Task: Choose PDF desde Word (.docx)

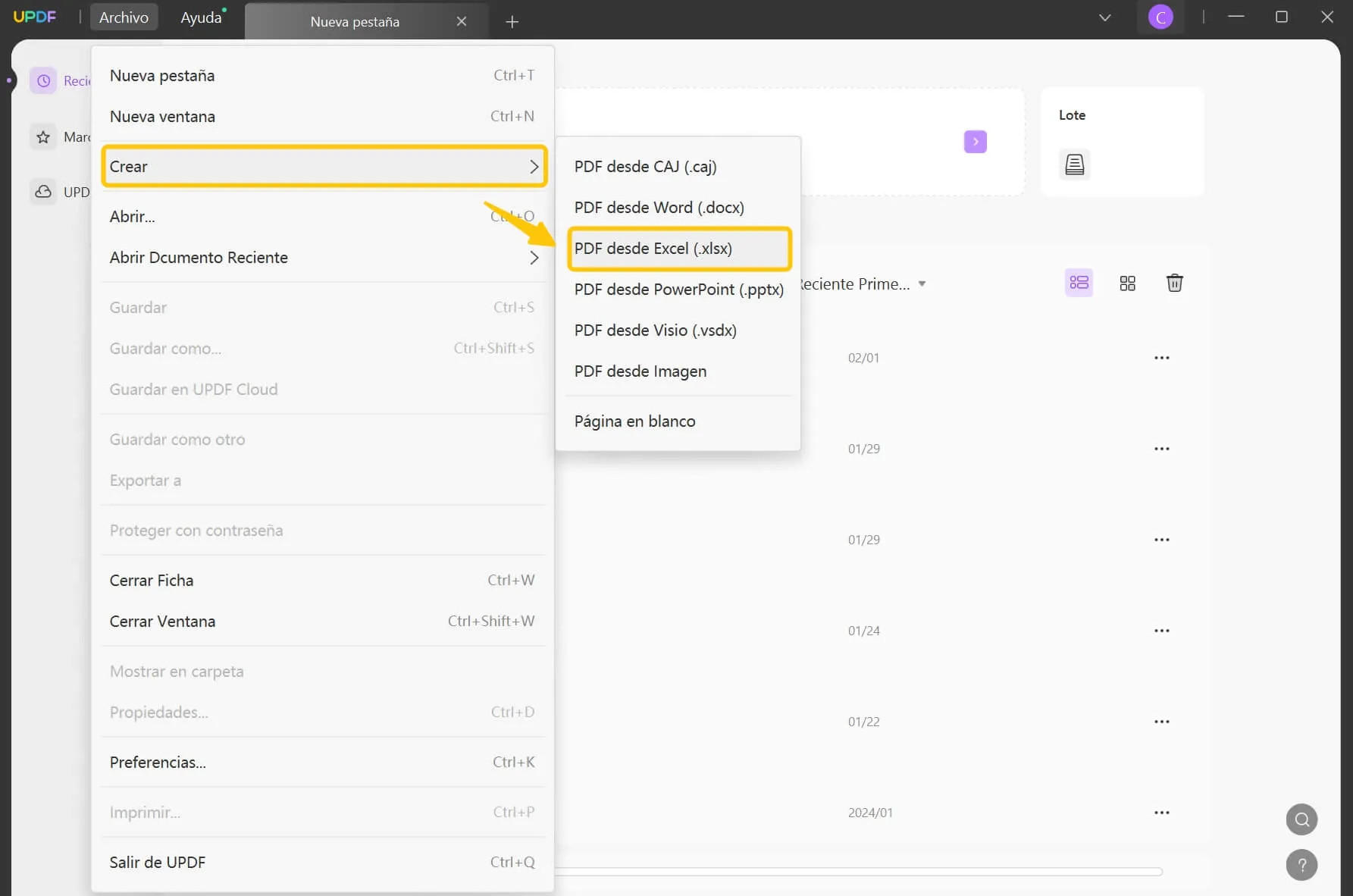Action: pyautogui.click(x=678, y=208)
